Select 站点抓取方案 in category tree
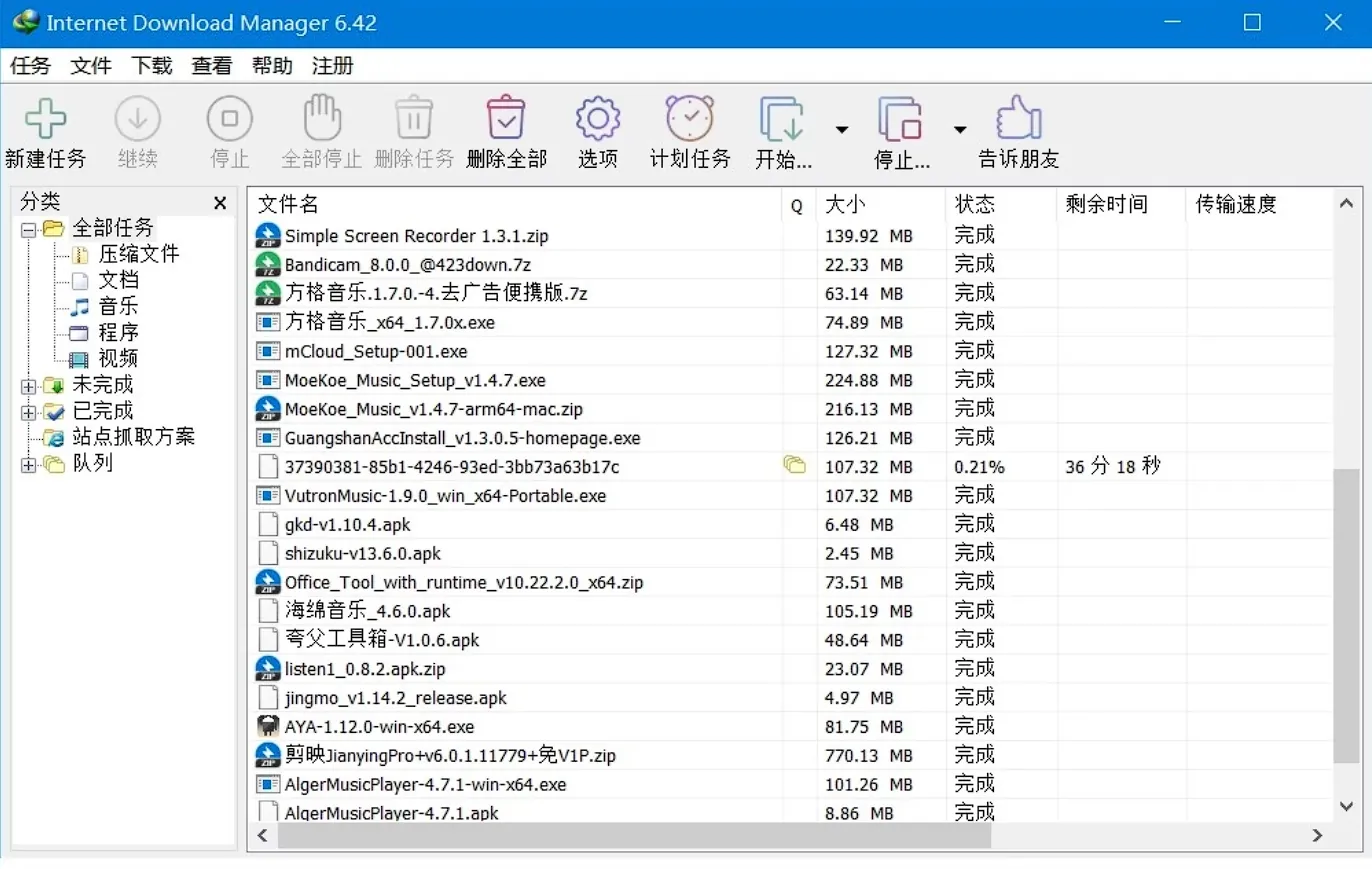This screenshot has width=1372, height=869. 133,437
